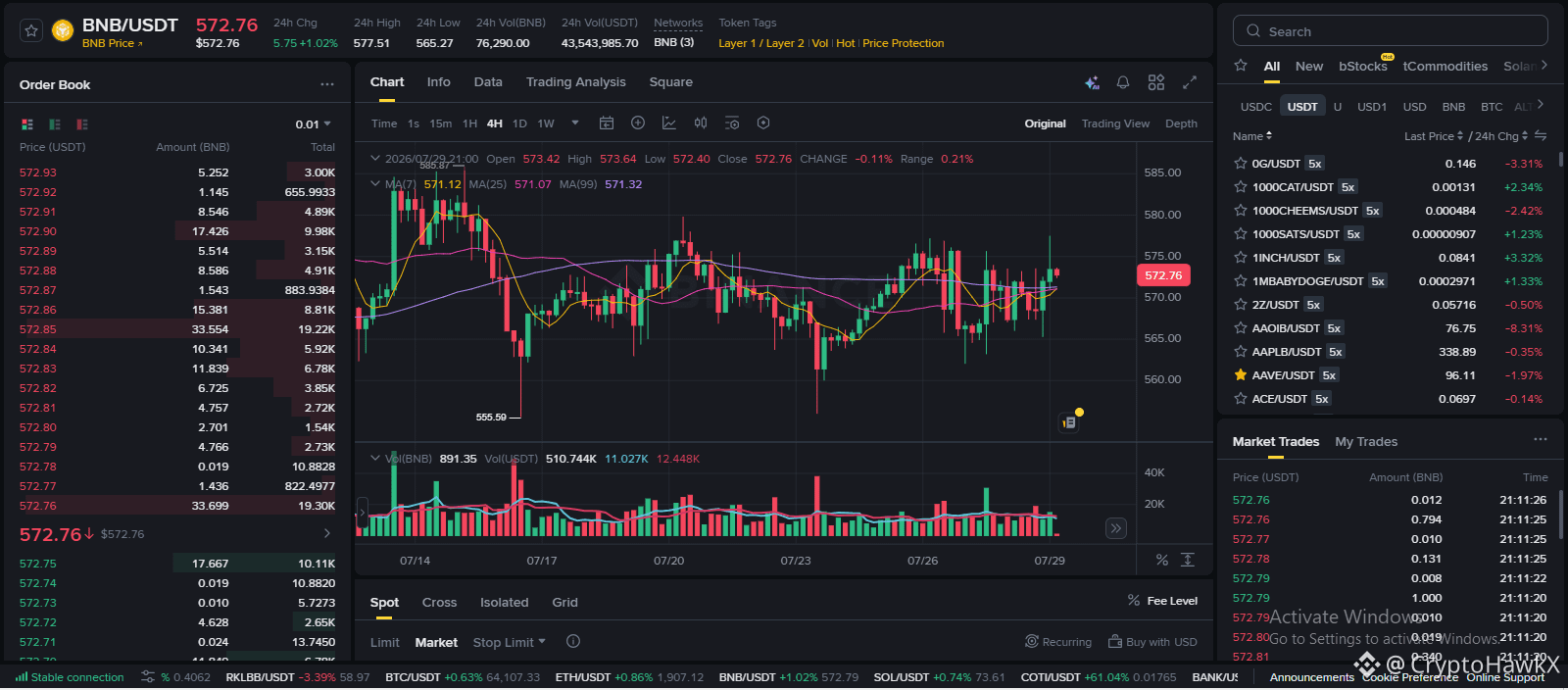
Task: Switch to My Trades tab
Action: point(1366,442)
